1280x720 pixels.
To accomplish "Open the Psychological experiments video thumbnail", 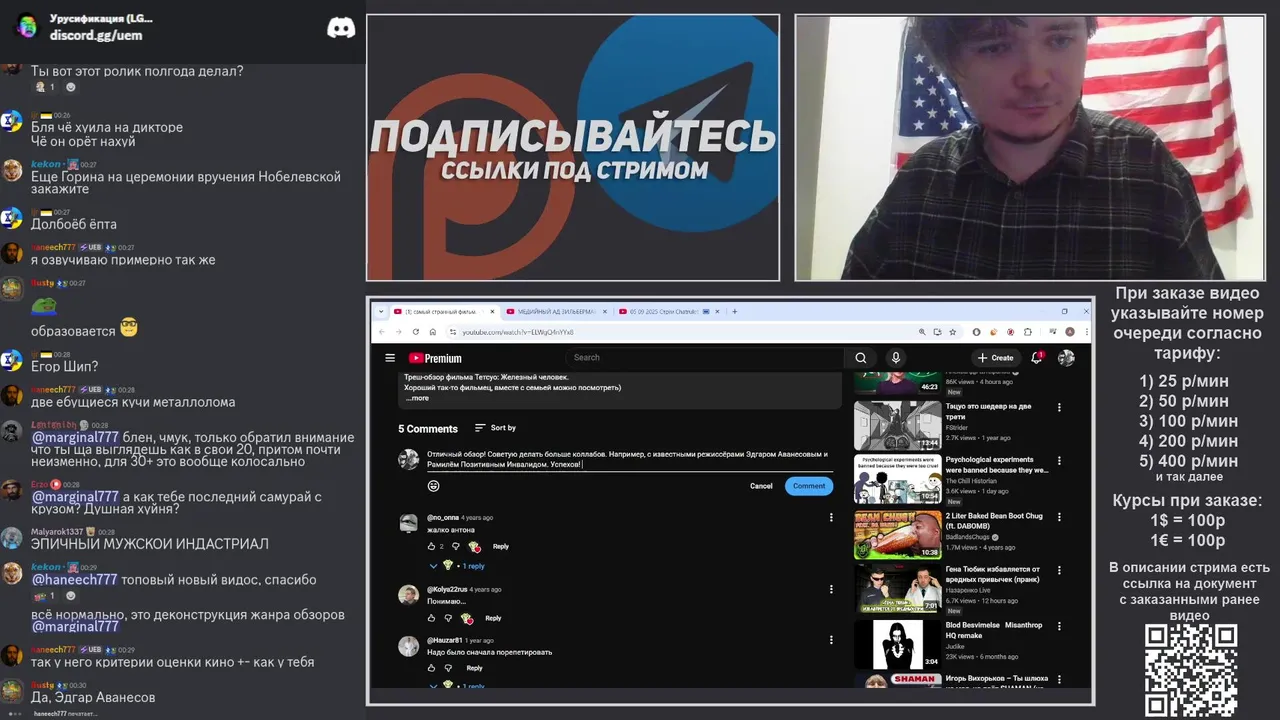I will pyautogui.click(x=897, y=480).
